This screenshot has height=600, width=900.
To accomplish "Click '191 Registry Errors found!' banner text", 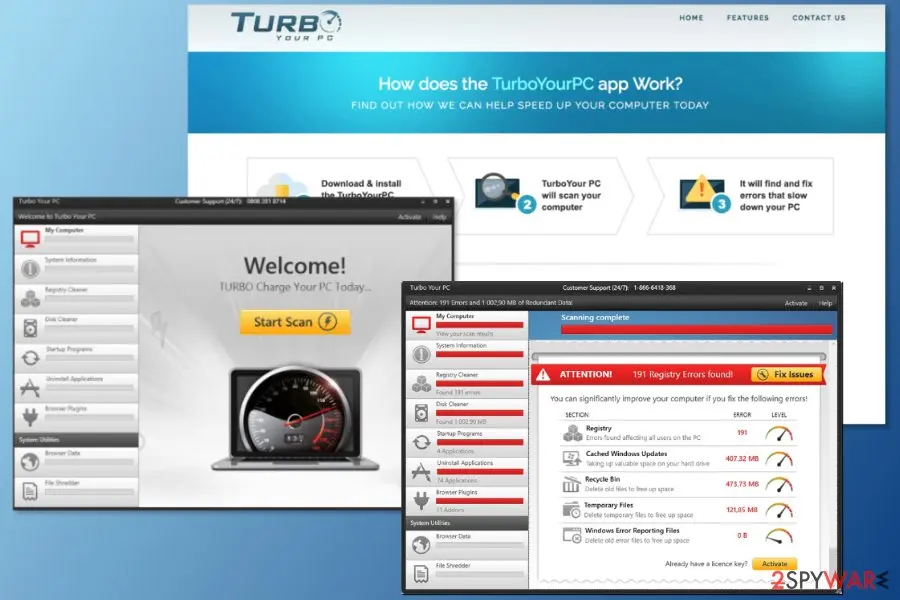I will click(682, 374).
